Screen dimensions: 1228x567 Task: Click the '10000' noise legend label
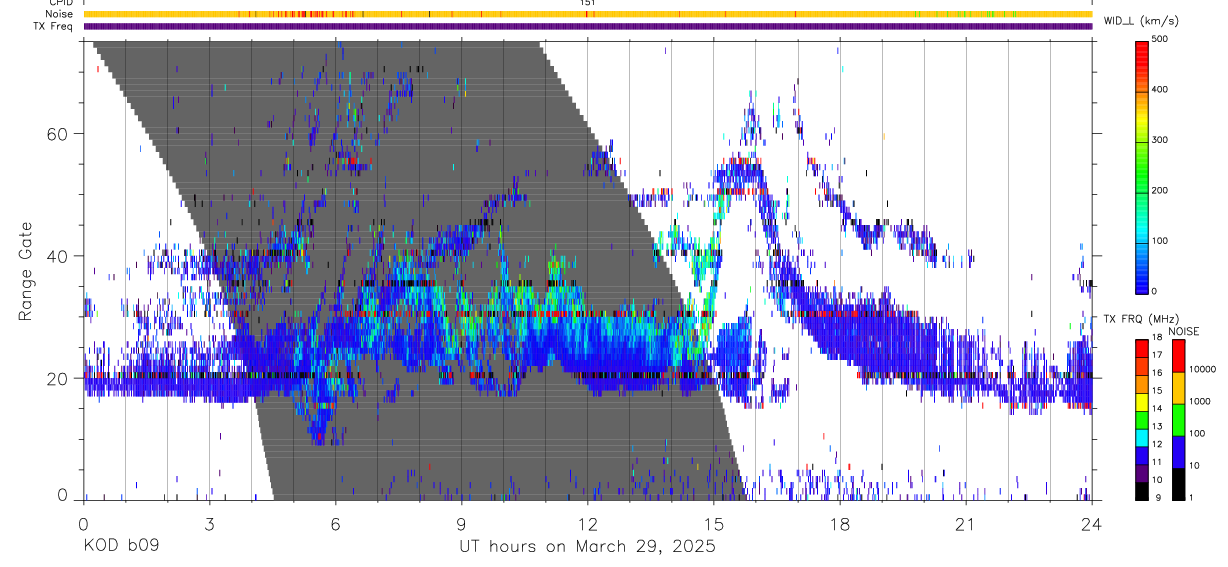[x=1203, y=369]
